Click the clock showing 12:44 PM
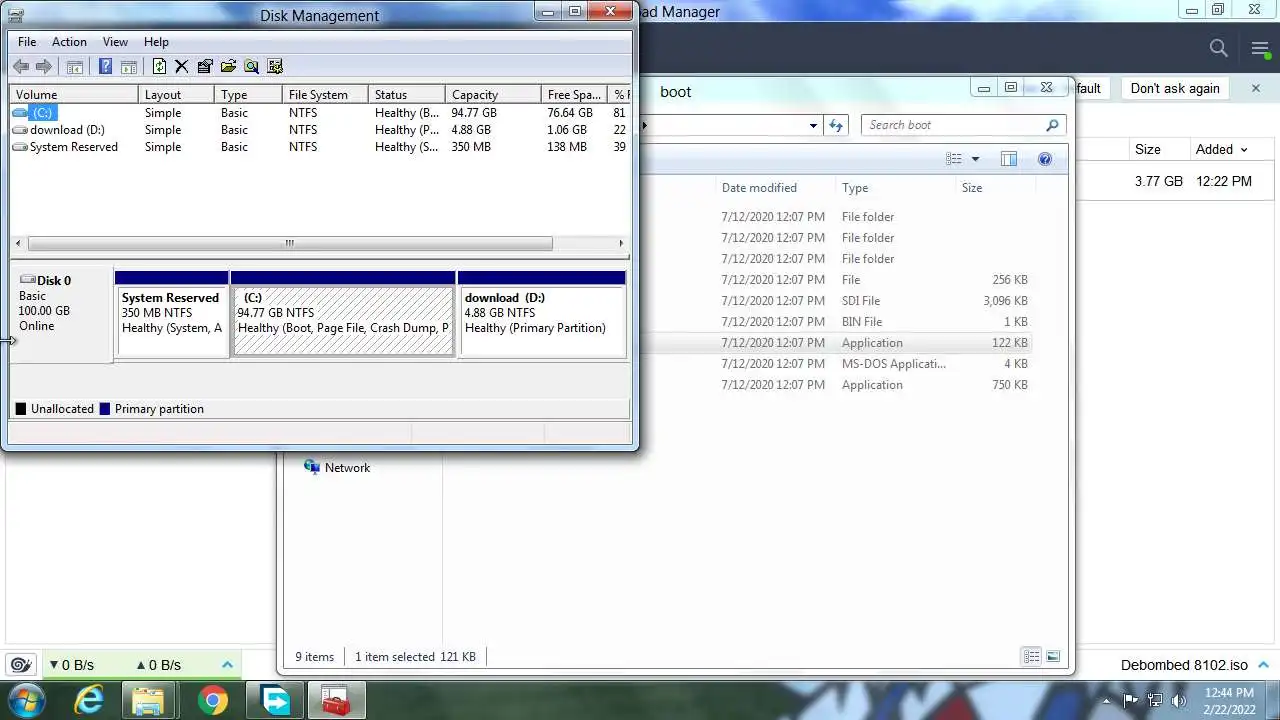This screenshot has width=1280, height=720. [x=1229, y=692]
